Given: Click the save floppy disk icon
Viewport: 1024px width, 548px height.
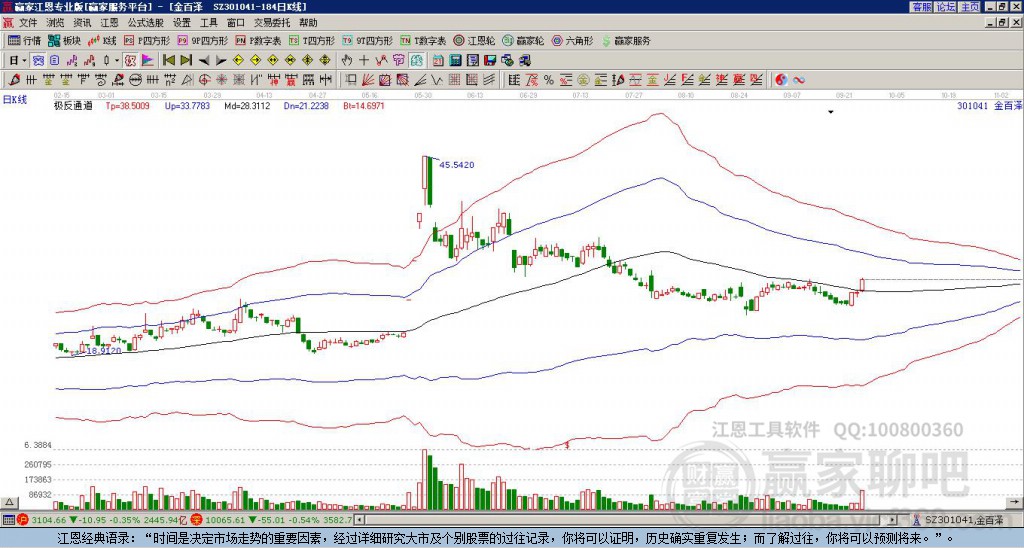Looking at the screenshot, I should pyautogui.click(x=490, y=61).
